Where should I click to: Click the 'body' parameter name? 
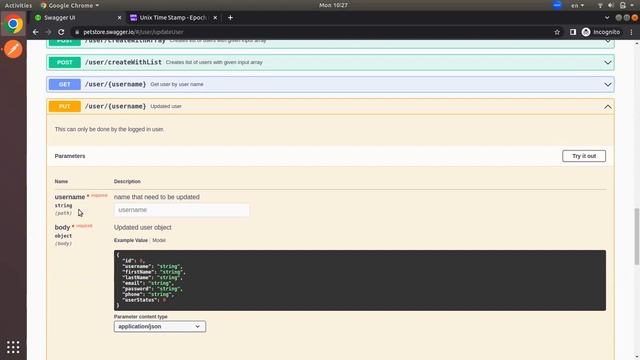(62, 227)
